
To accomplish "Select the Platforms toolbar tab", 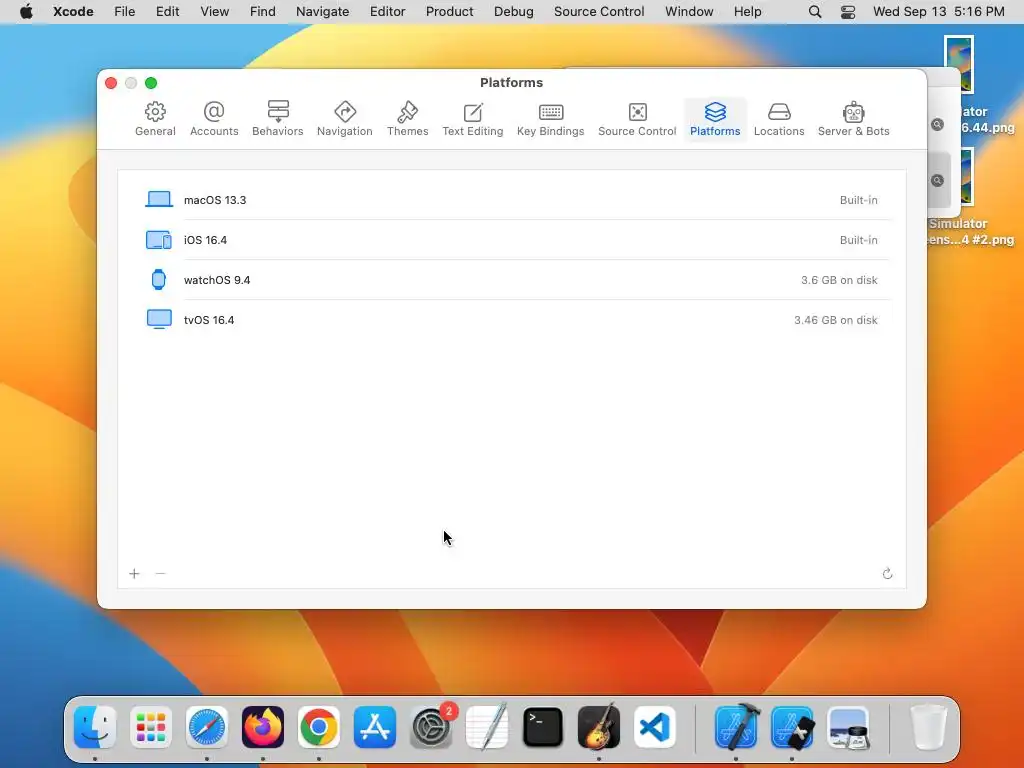I will [715, 119].
